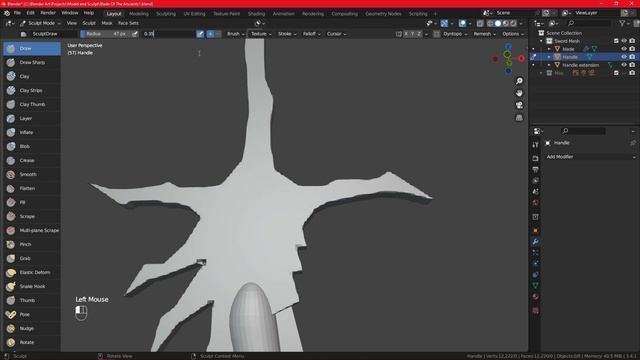The height and width of the screenshot is (360, 640).
Task: Toggle the viewport camera view icon
Action: (519, 105)
